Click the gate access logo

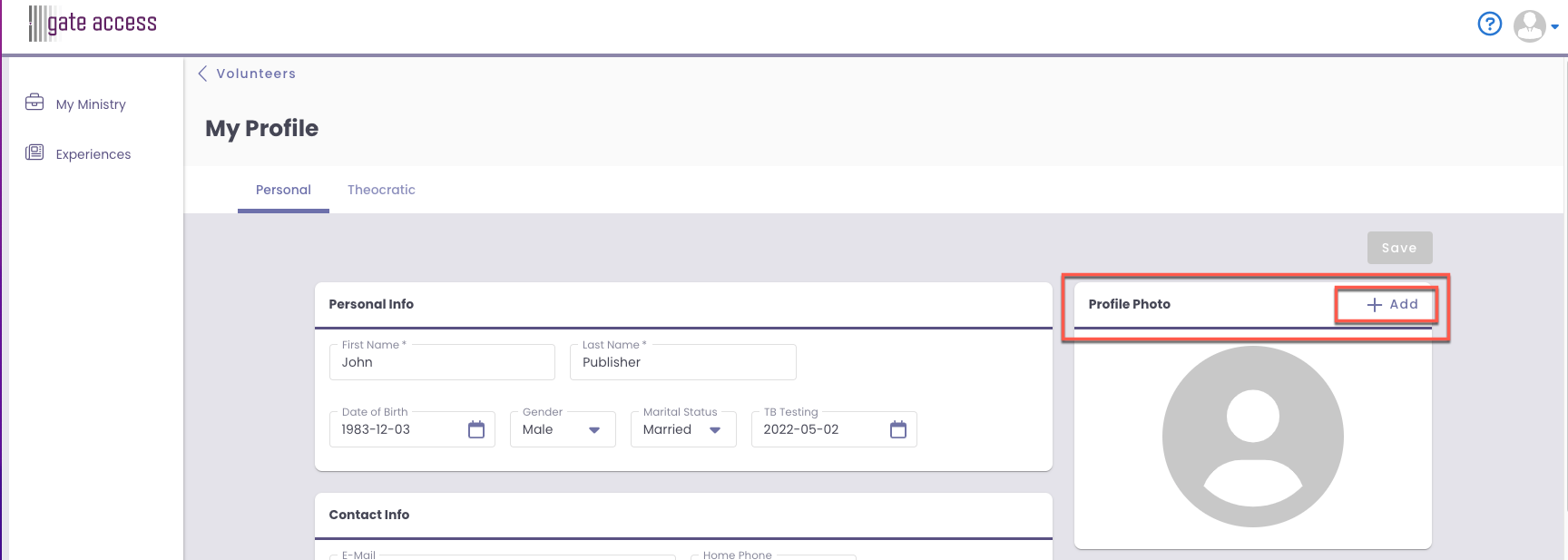[93, 23]
